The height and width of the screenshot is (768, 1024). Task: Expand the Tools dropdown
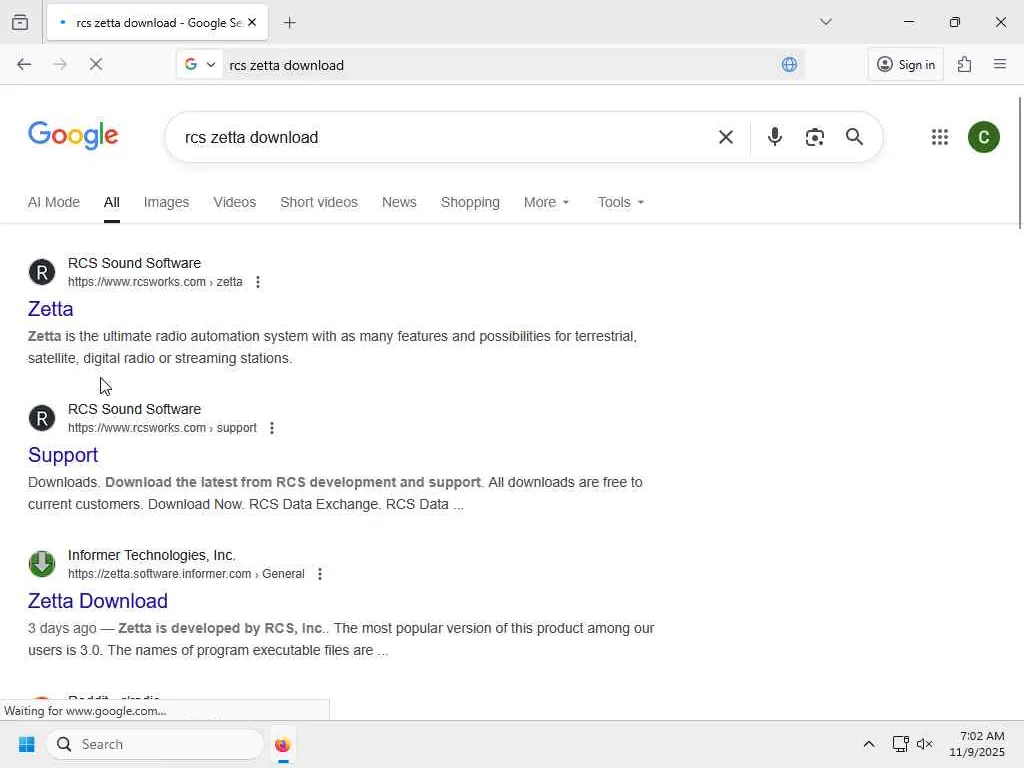click(x=620, y=202)
